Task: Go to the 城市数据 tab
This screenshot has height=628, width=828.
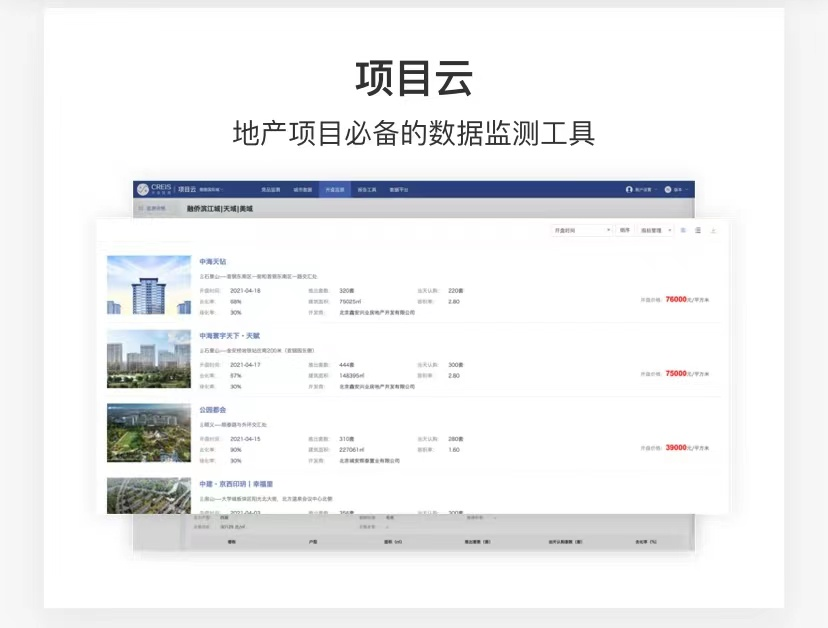Action: [x=302, y=189]
